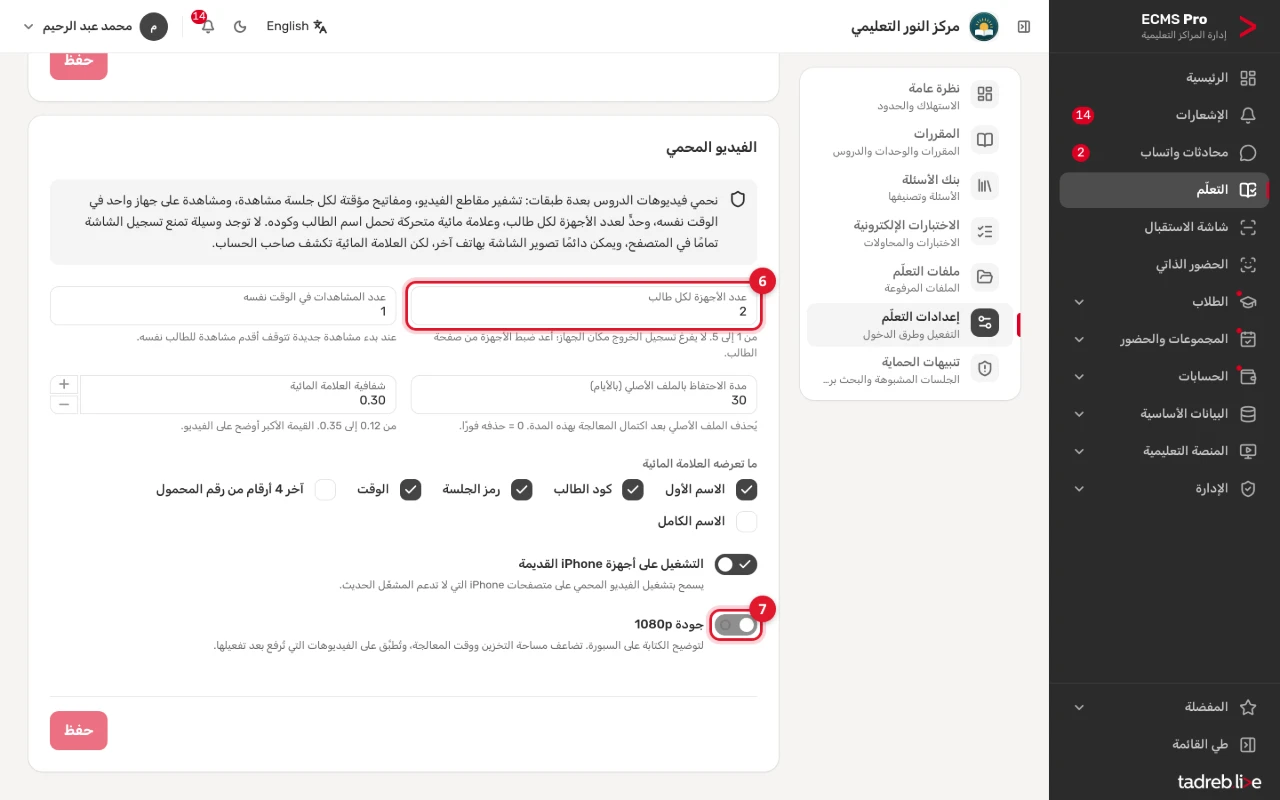The height and width of the screenshot is (800, 1280).
Task: Click the ECMS Pro red logo
Action: point(1247,27)
